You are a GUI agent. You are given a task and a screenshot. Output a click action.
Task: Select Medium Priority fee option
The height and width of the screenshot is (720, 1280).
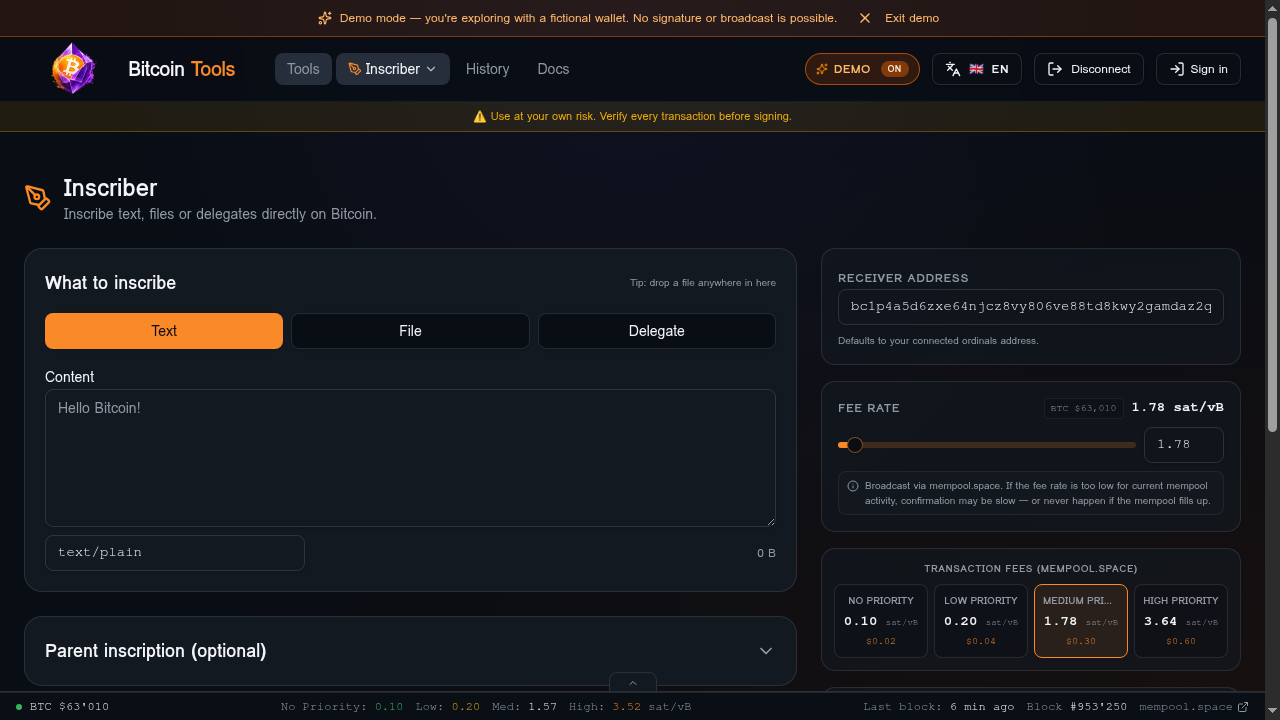1081,621
